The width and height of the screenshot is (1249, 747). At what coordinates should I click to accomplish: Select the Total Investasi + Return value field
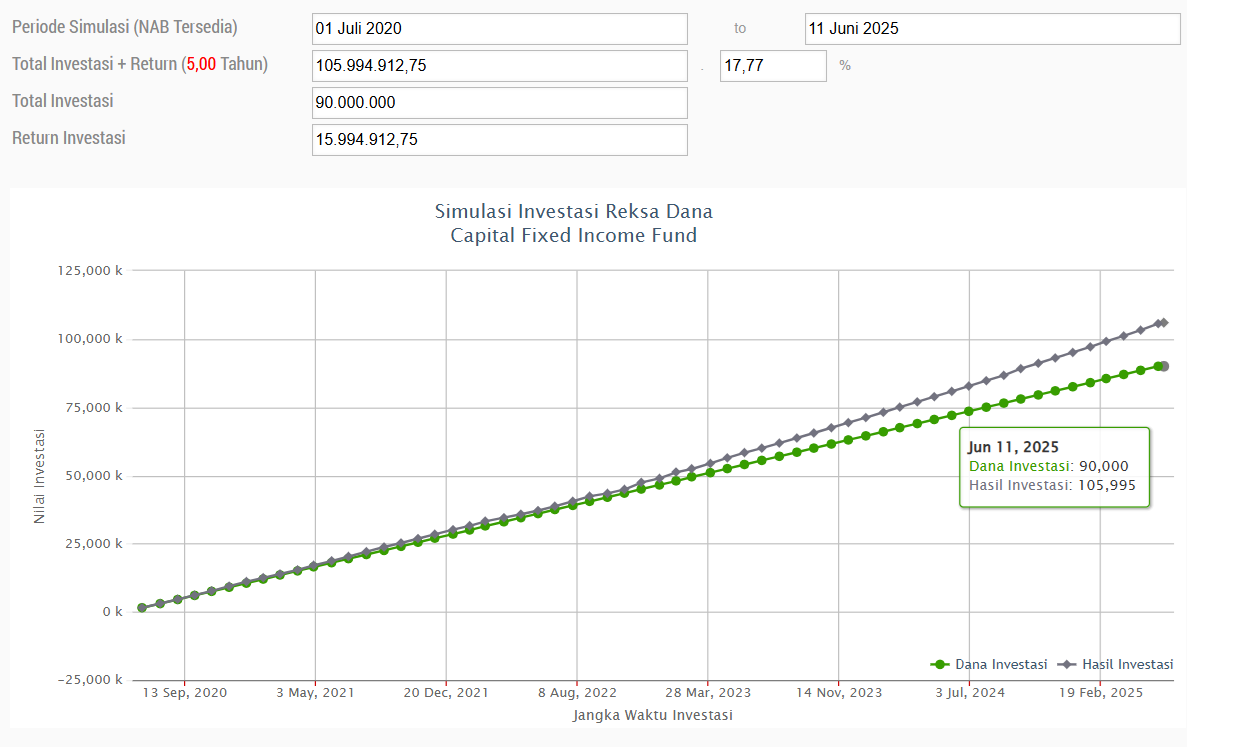500,66
